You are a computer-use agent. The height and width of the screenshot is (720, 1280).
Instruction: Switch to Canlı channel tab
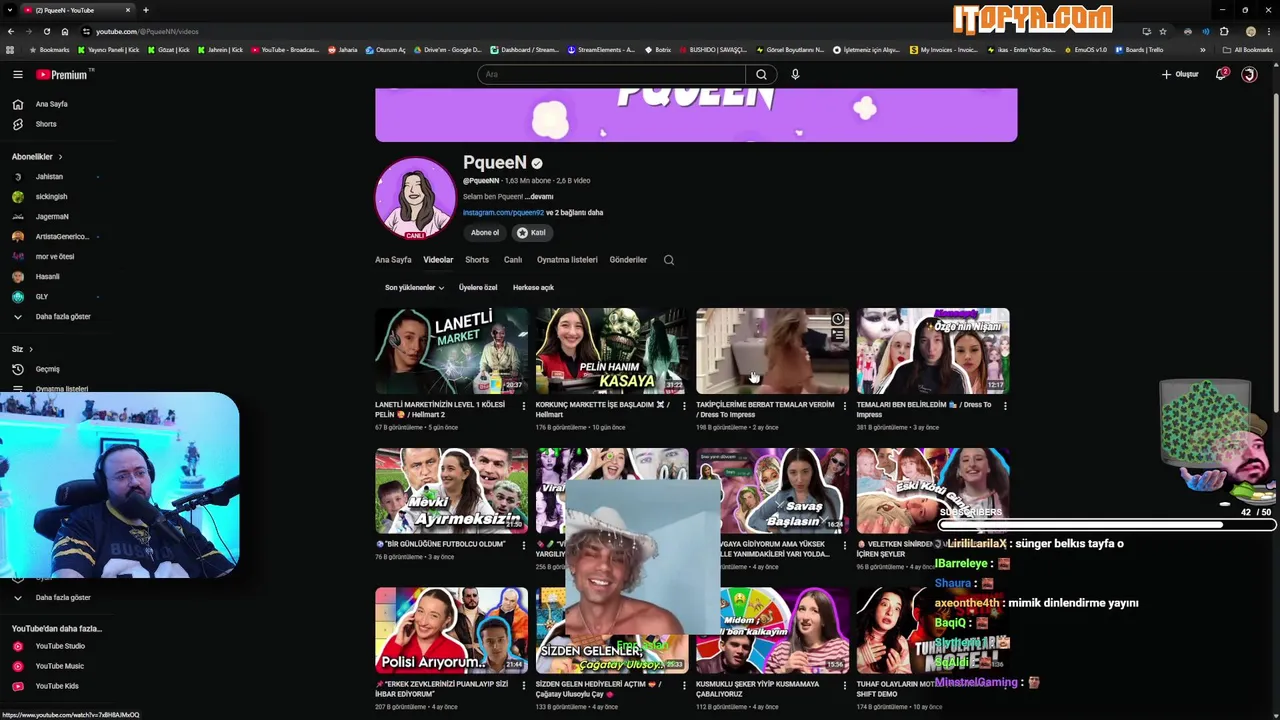point(513,260)
